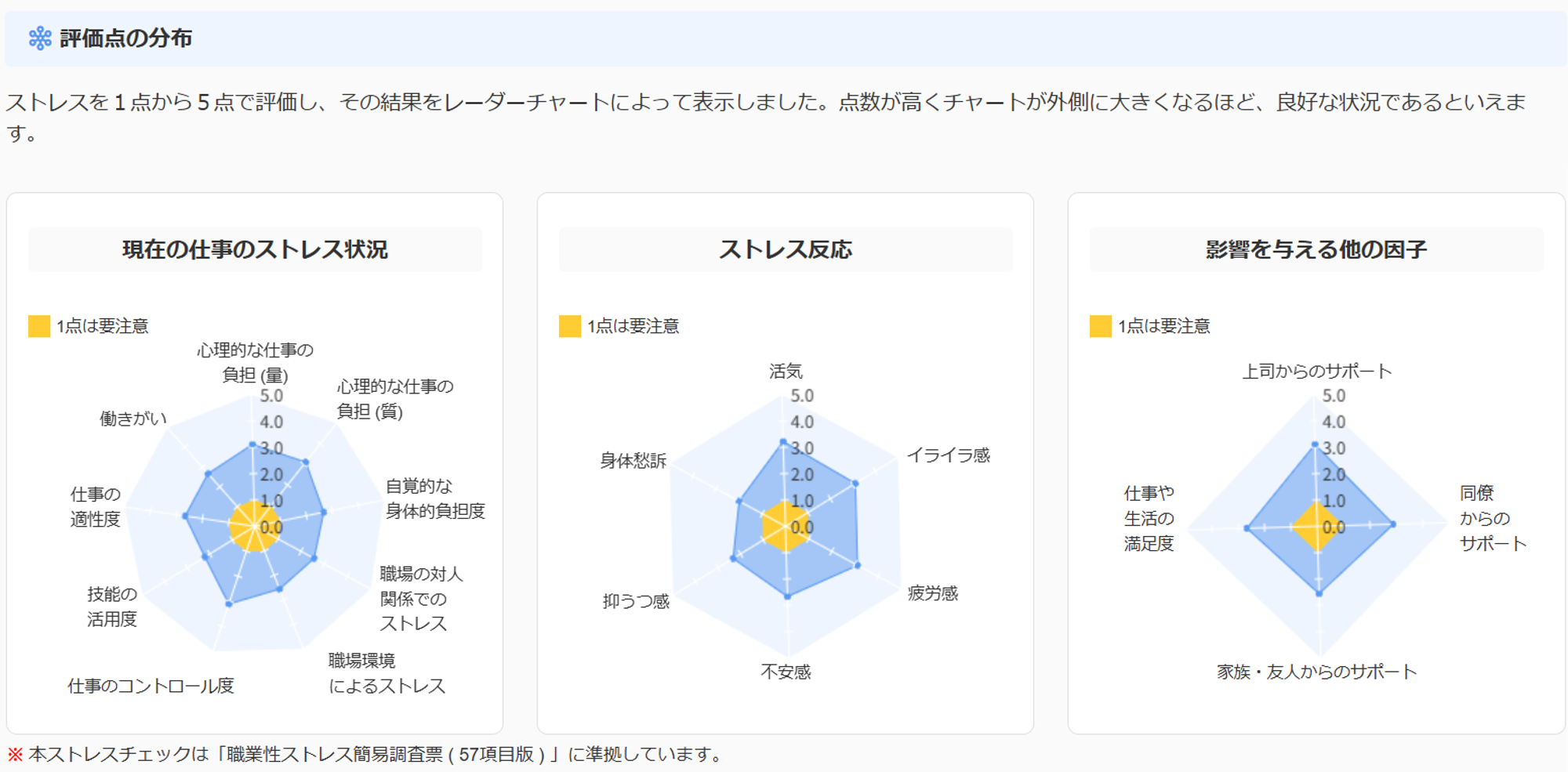Select the 現在の仕事のストレス状況 chart title
1568x772 pixels.
coord(255,250)
